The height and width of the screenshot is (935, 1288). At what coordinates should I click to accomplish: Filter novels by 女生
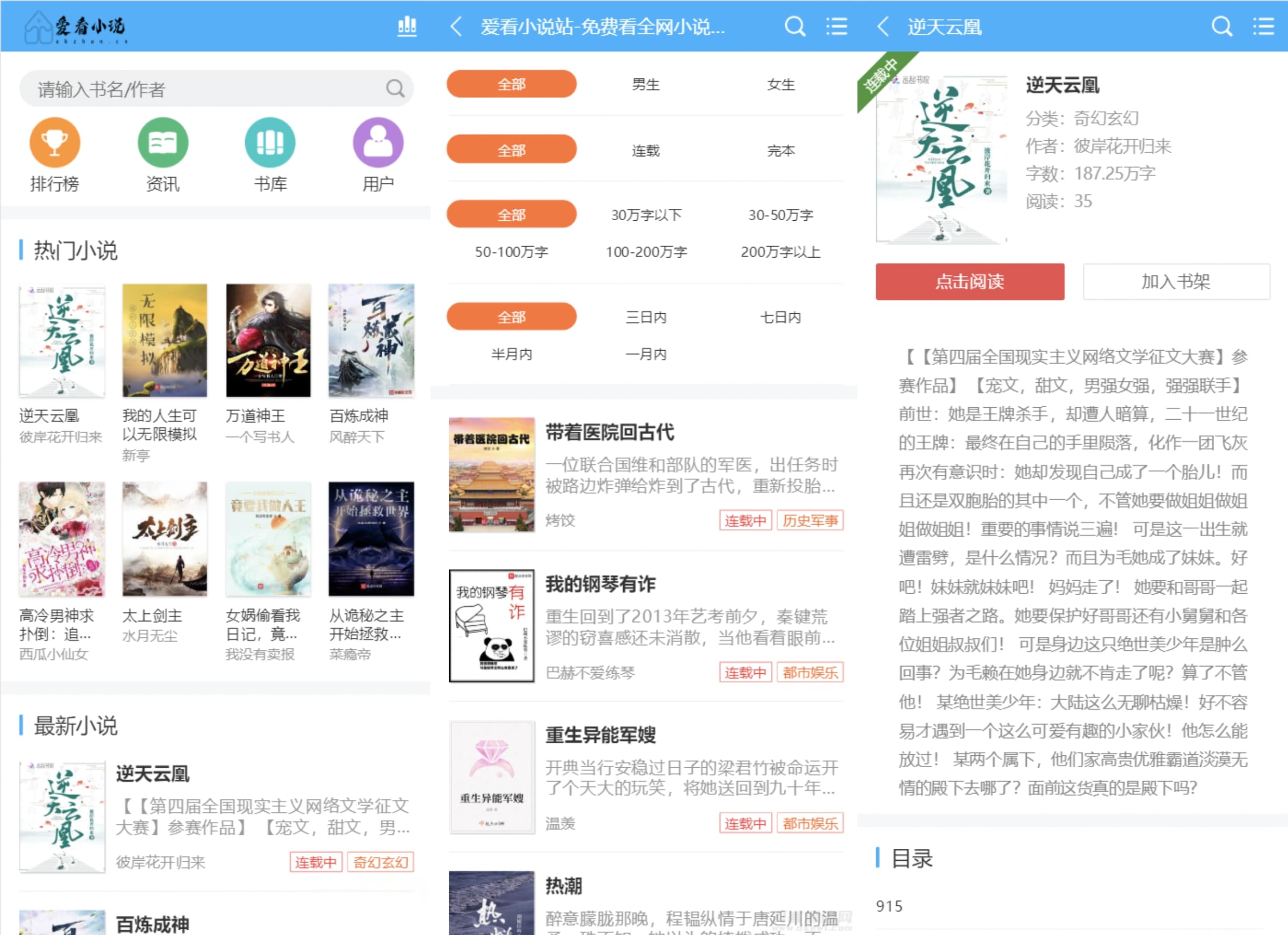click(x=781, y=84)
